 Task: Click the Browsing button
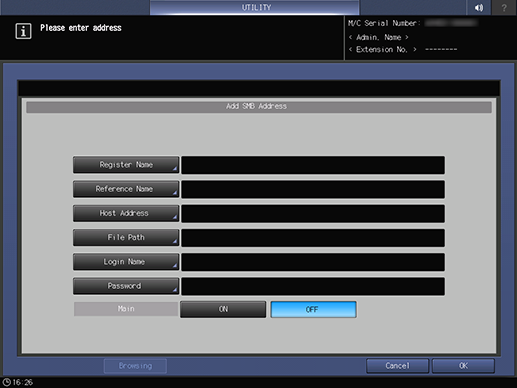(135, 366)
